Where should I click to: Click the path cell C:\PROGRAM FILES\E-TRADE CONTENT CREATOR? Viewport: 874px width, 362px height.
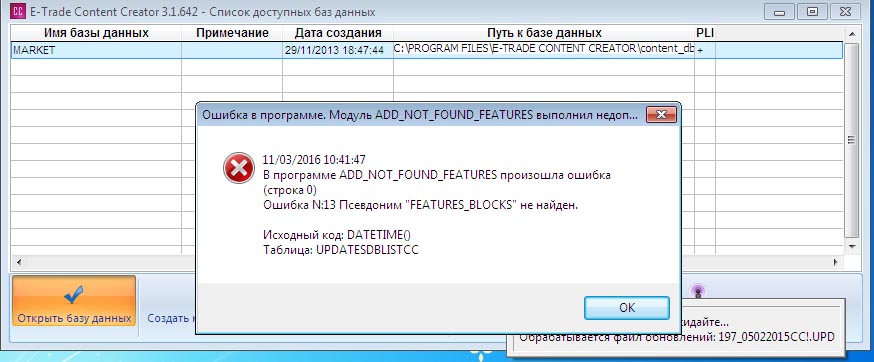(x=544, y=49)
